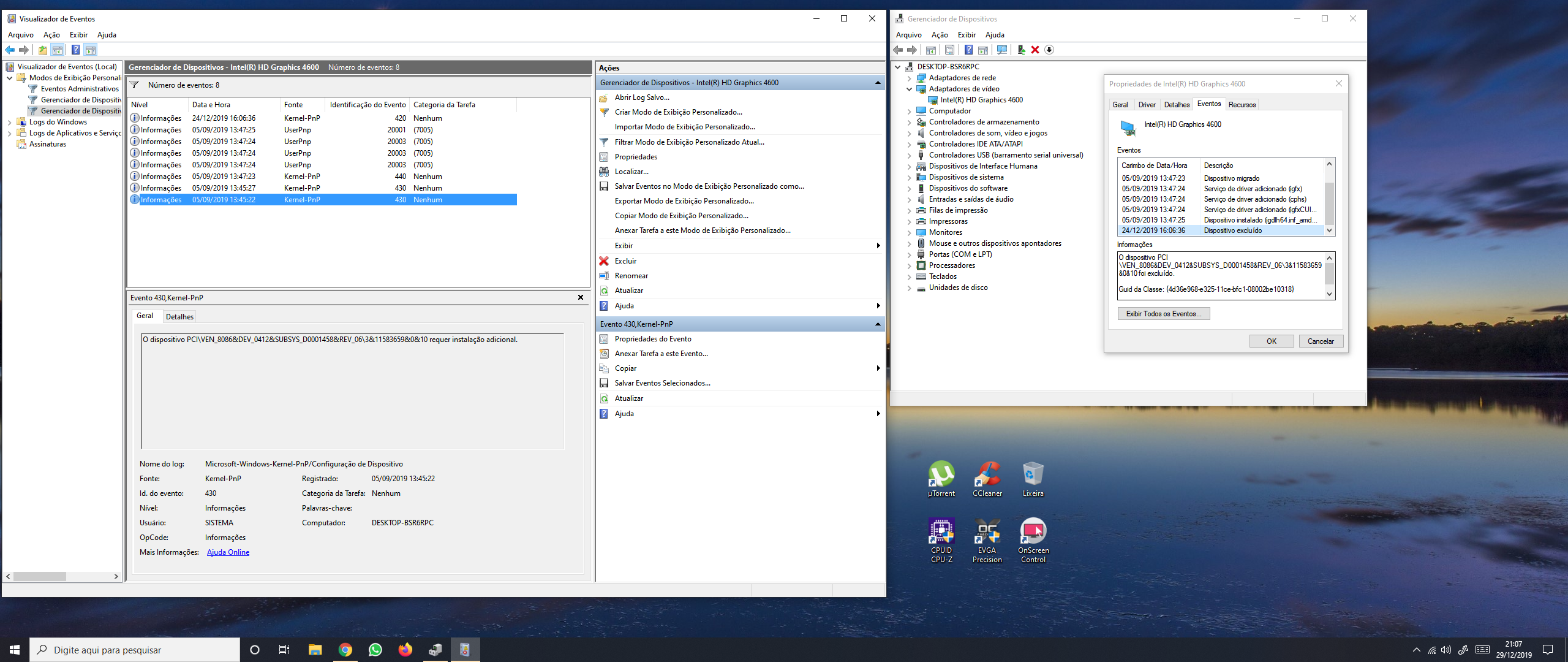1568x662 pixels.
Task: Open the Ação menu in Gerenciador de Dispositivos
Action: (939, 35)
